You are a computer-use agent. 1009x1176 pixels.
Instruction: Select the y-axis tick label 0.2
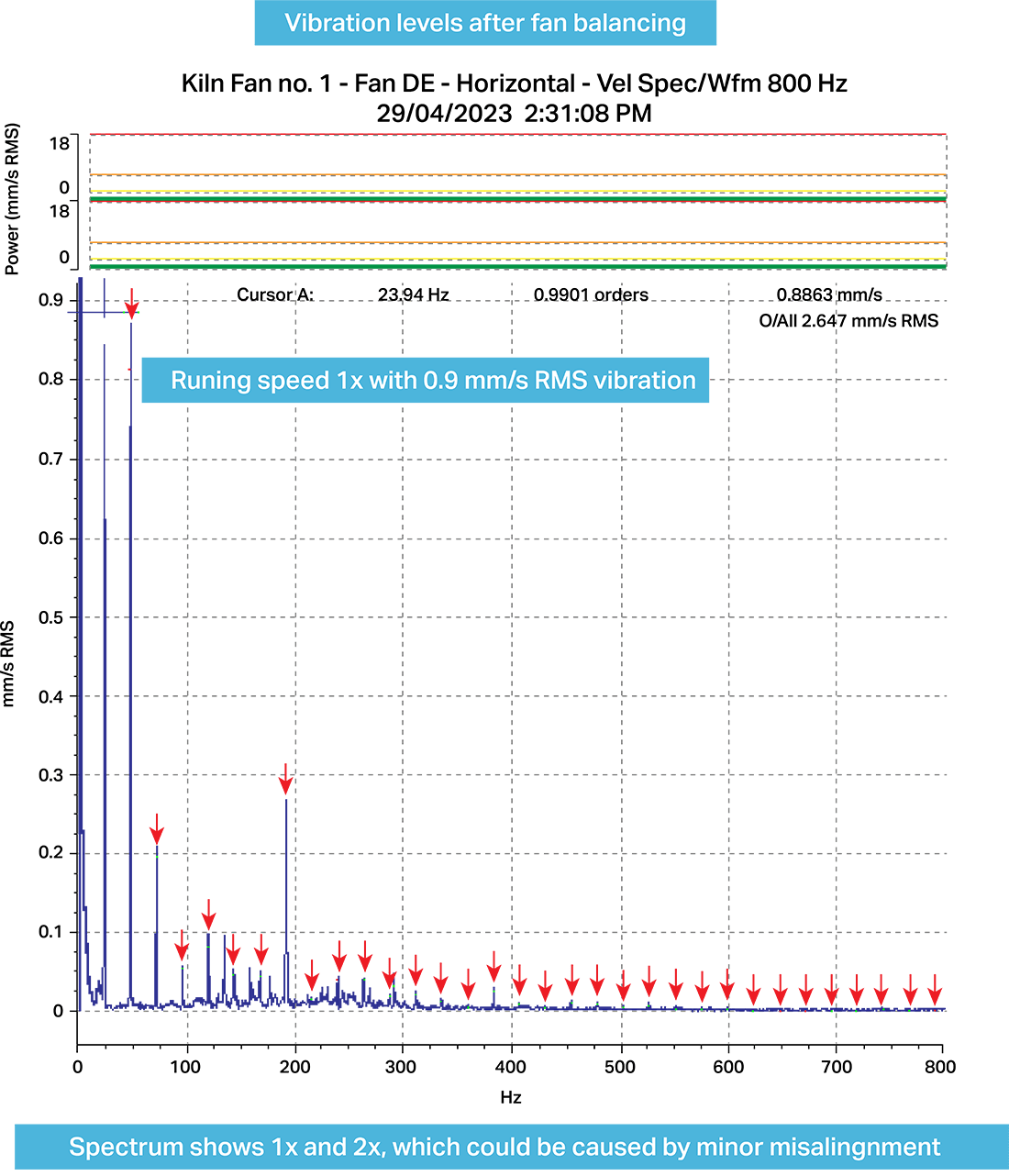50,853
